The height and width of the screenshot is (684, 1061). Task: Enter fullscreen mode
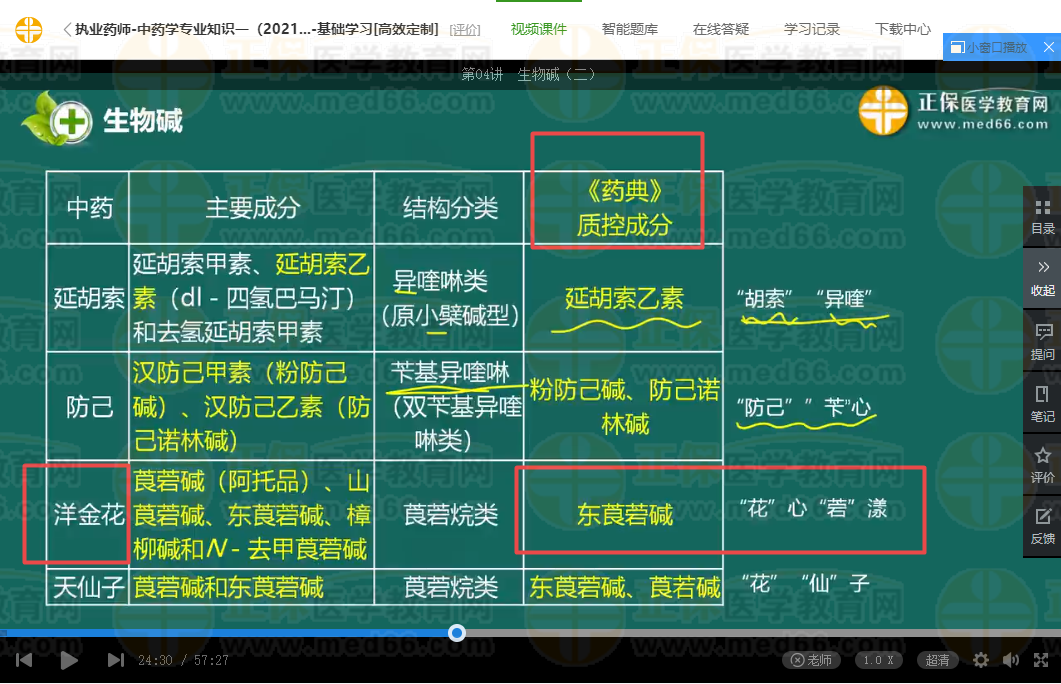[1041, 660]
